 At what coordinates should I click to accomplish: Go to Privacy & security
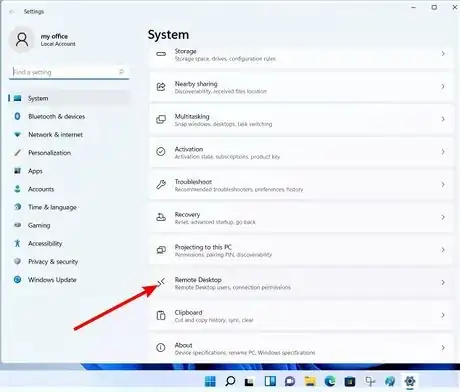tap(69, 262)
